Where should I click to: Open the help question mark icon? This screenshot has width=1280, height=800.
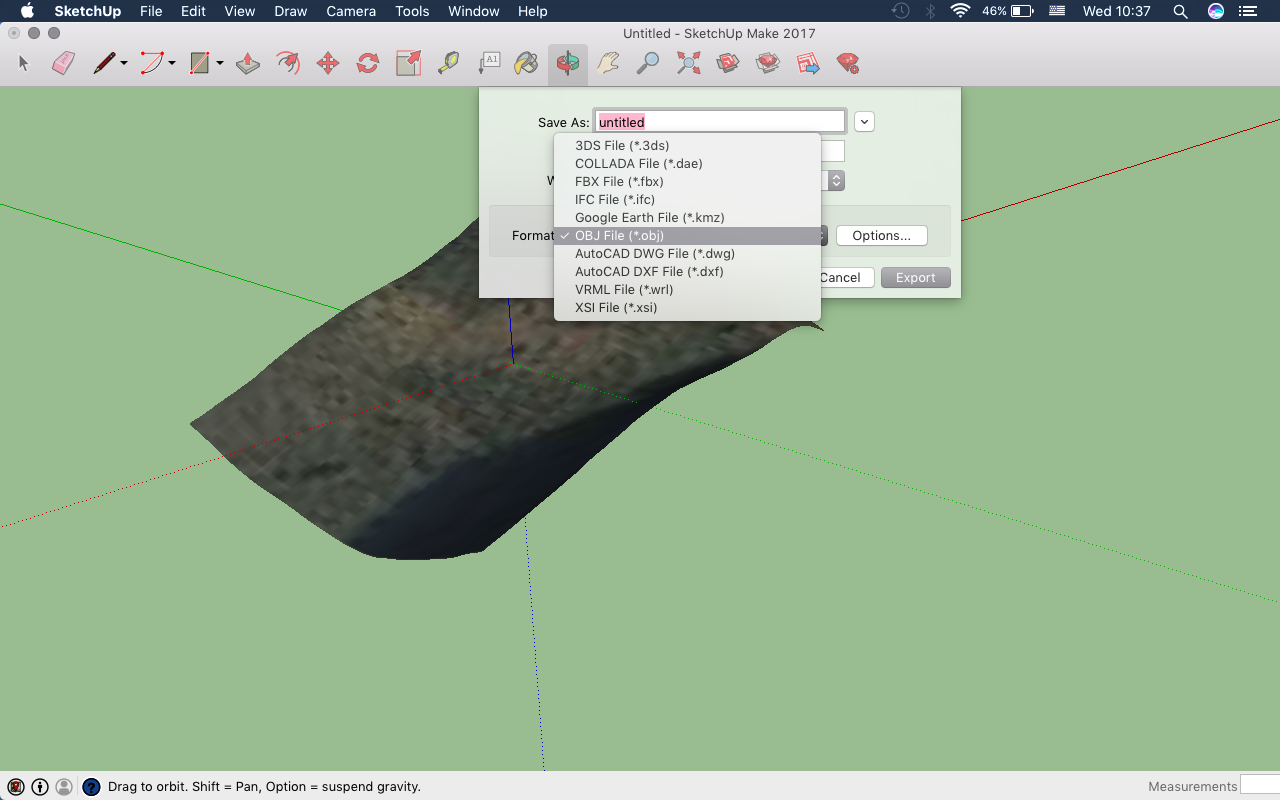[91, 787]
